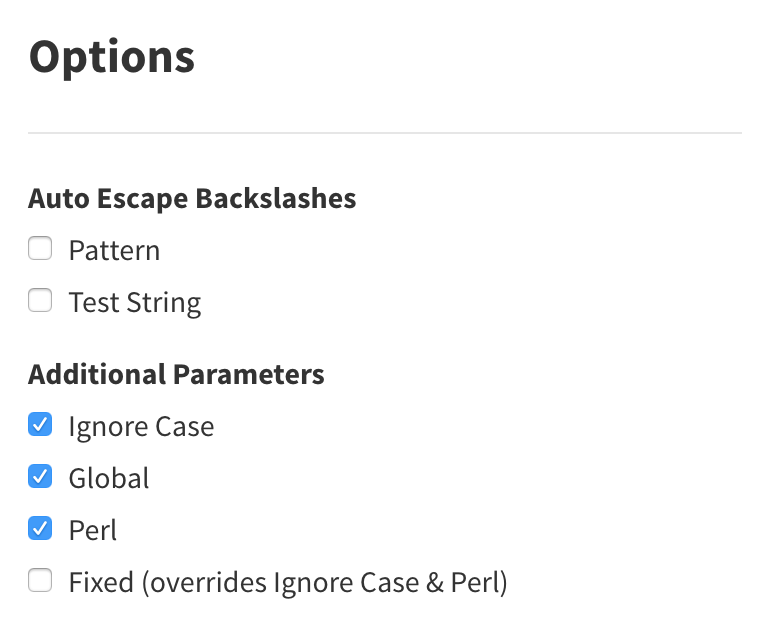Screen dimensions: 768x638
Task: Click the "Global" label text
Action: (x=109, y=478)
